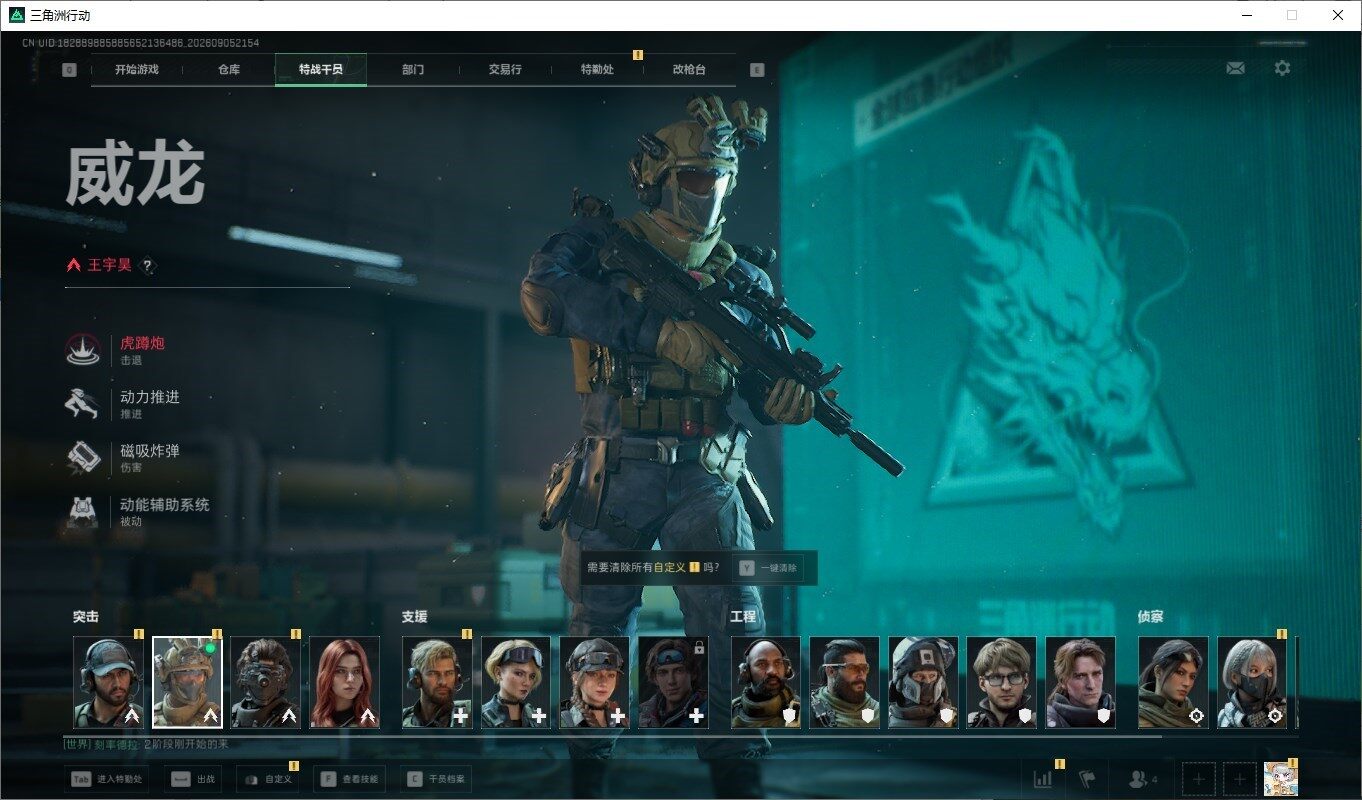Switch to the 仓库 tab
The width and height of the screenshot is (1362, 800).
[x=229, y=70]
